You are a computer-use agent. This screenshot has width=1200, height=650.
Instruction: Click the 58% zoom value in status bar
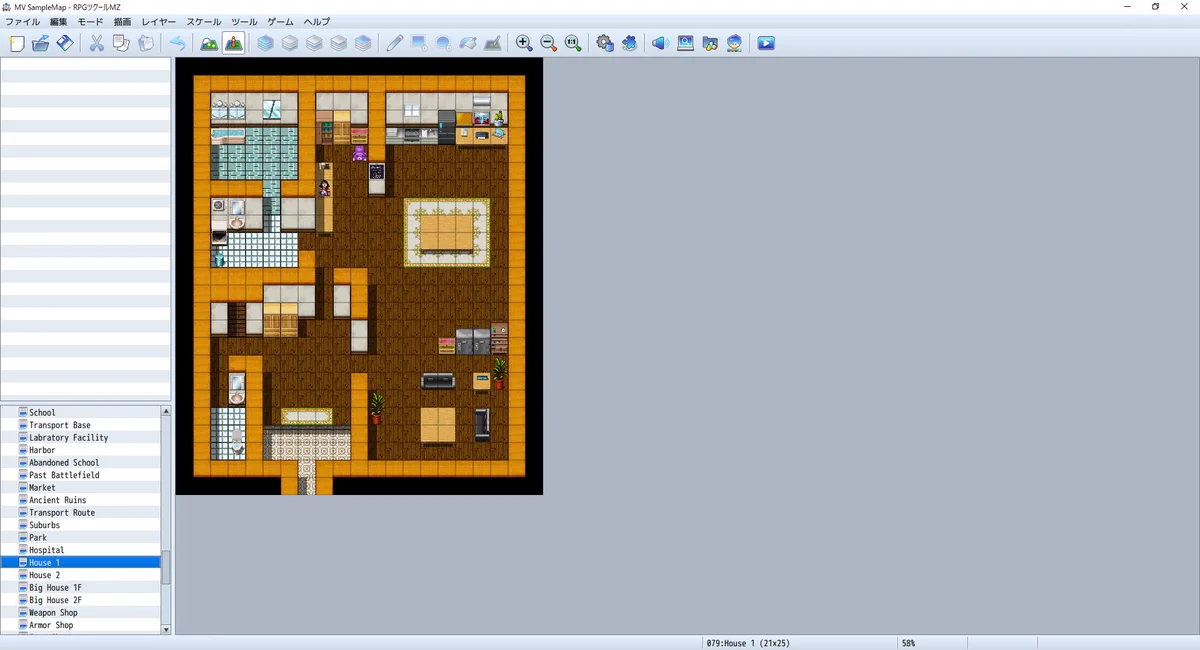[x=909, y=643]
